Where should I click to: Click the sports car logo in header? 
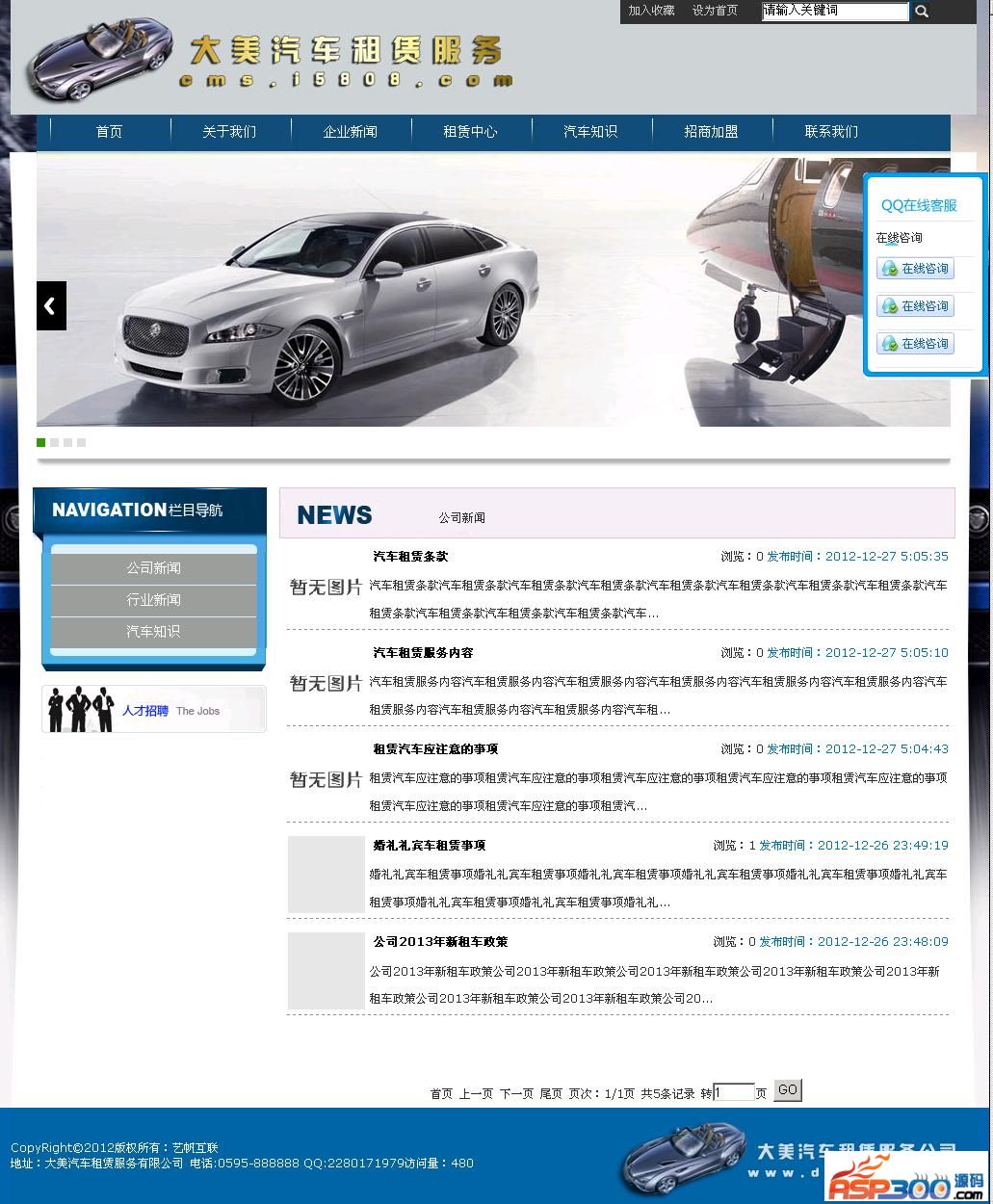tap(101, 61)
